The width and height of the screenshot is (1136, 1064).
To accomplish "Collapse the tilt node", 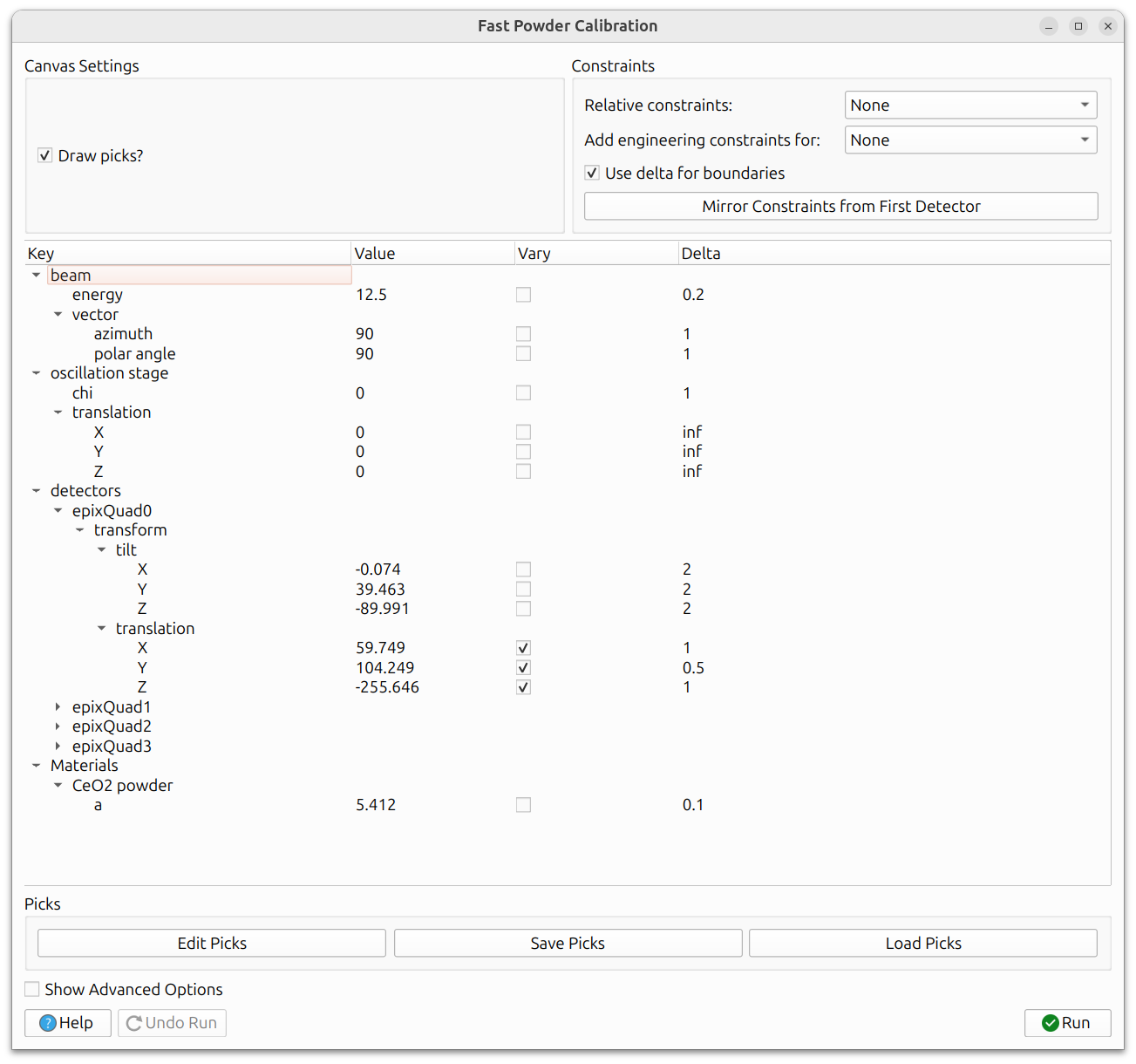I will pyautogui.click(x=101, y=549).
